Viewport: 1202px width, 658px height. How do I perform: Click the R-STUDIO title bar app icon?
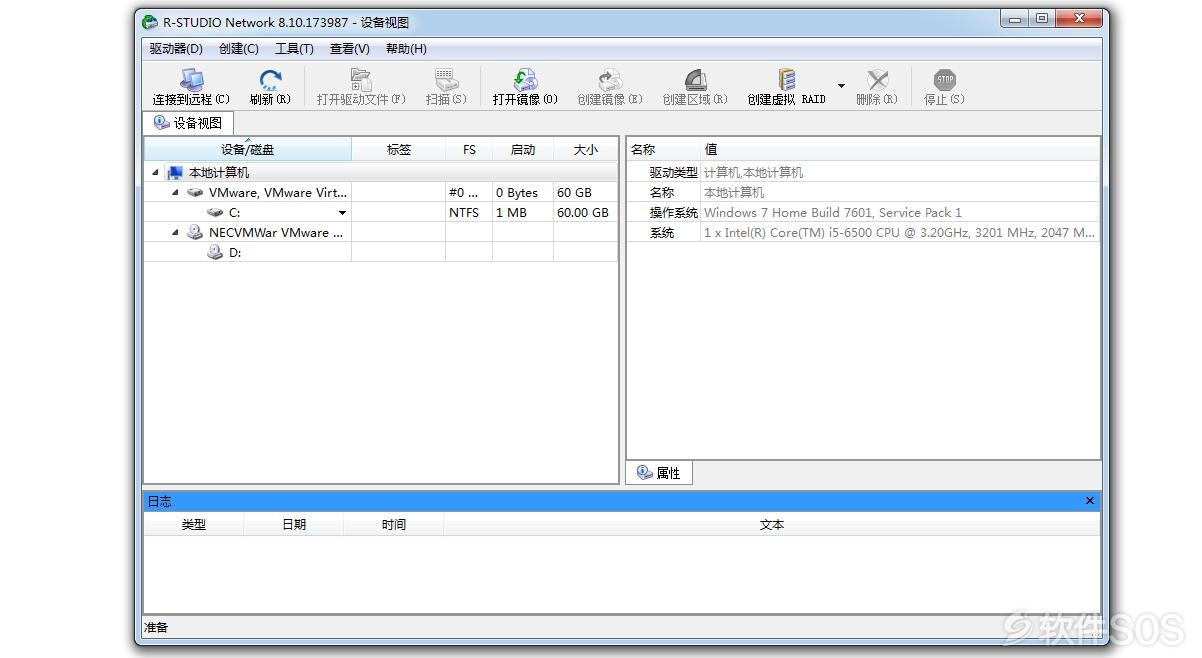coord(150,22)
